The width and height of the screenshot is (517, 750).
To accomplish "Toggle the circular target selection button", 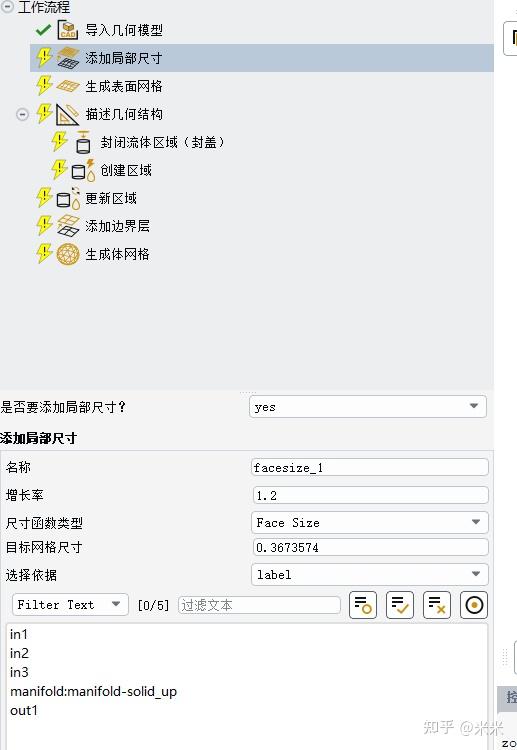I will click(x=474, y=605).
